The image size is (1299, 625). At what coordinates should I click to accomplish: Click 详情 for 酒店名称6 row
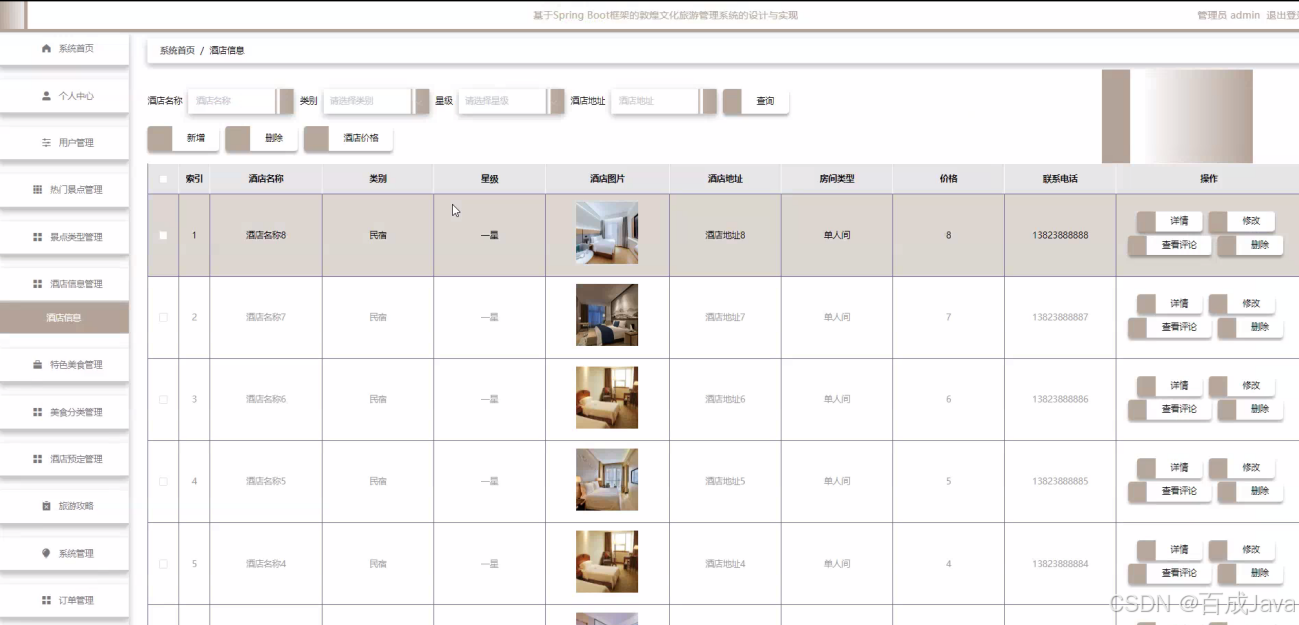click(x=1170, y=385)
